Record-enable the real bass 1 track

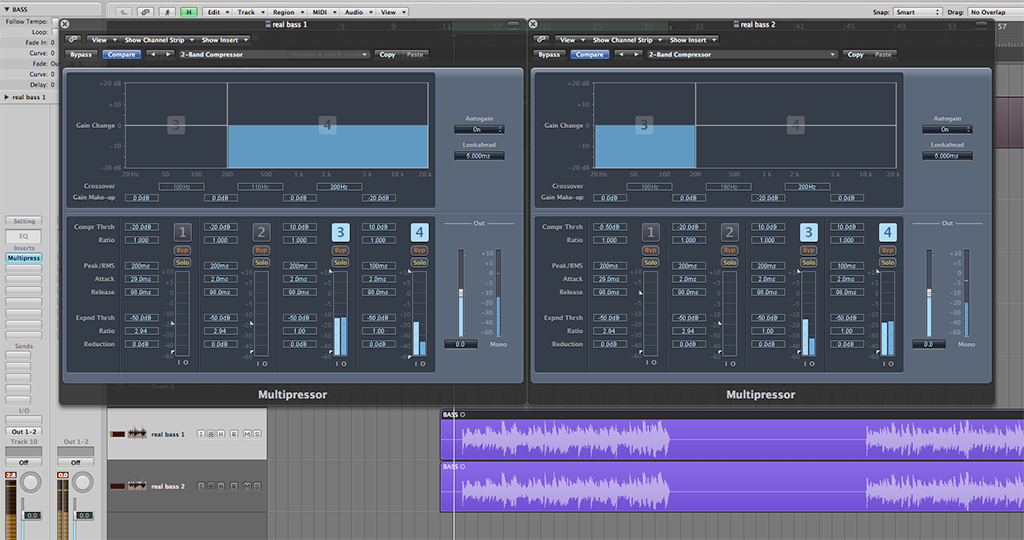(x=234, y=434)
